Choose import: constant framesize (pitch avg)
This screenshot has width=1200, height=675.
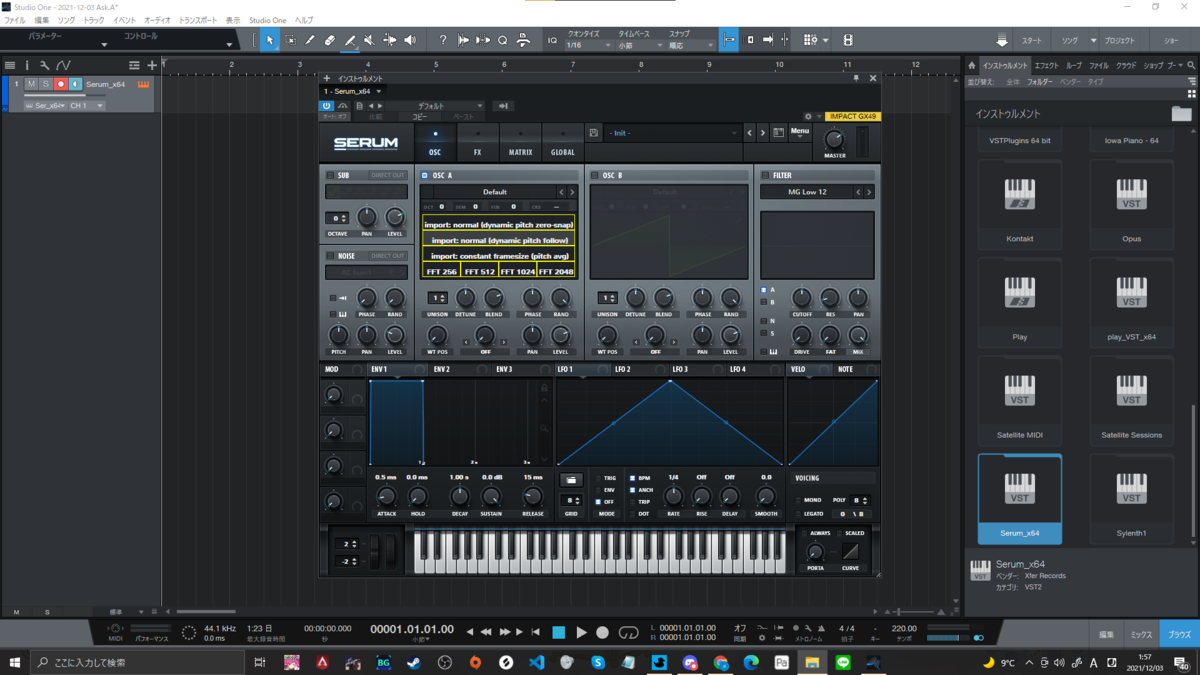click(x=498, y=256)
